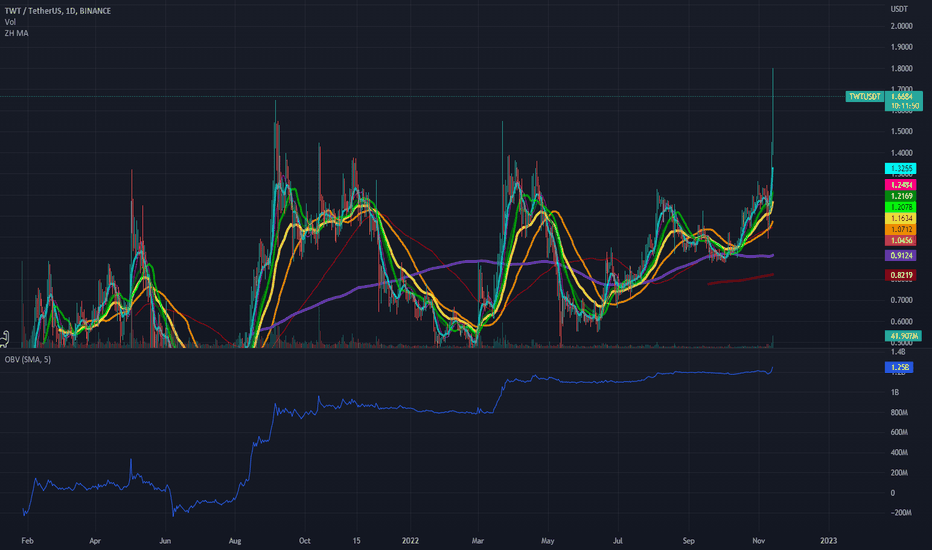The width and height of the screenshot is (932, 550).
Task: Click the 1.8000 price axis value
Action: [902, 69]
